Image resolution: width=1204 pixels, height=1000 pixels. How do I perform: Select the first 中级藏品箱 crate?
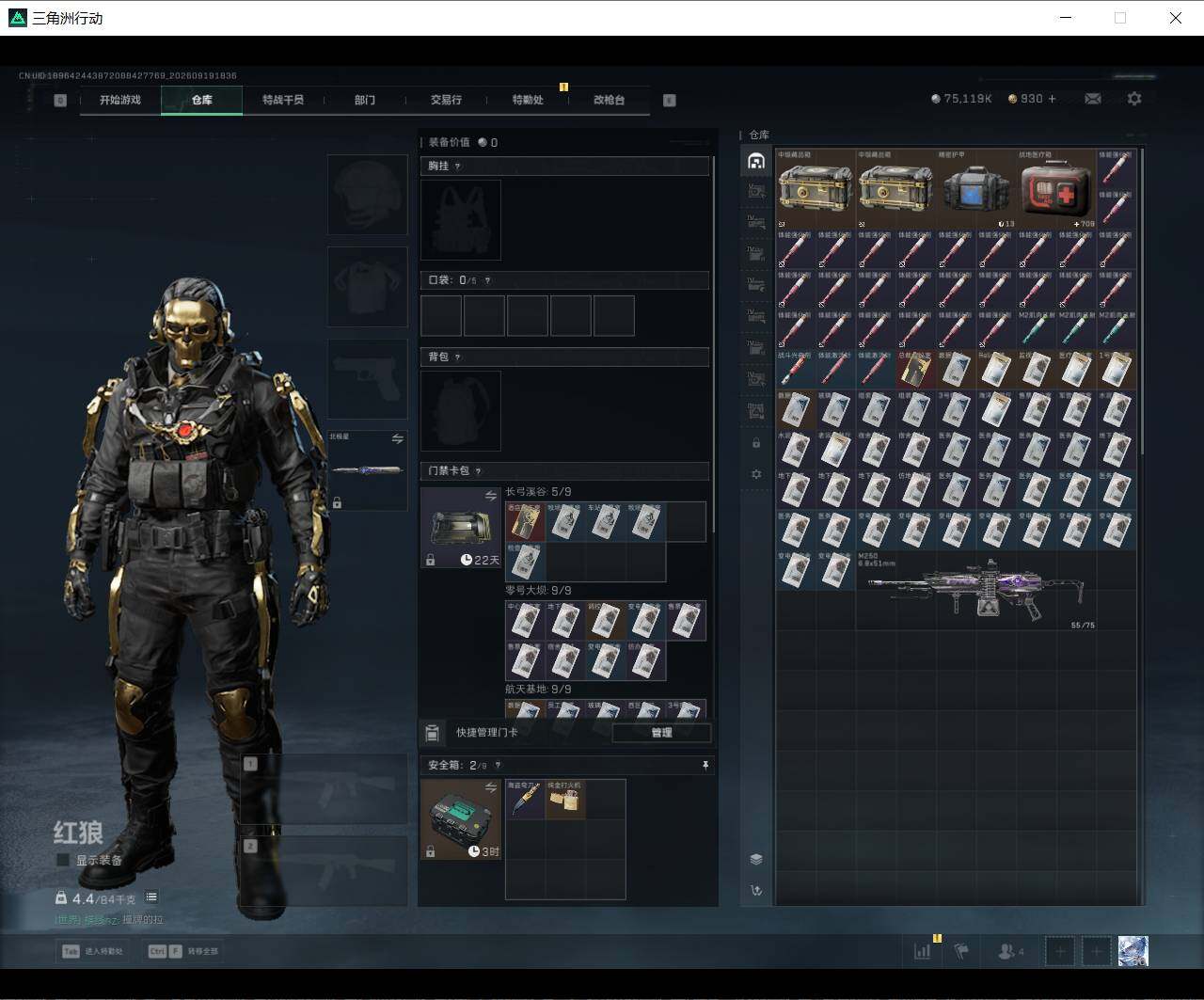(x=816, y=189)
